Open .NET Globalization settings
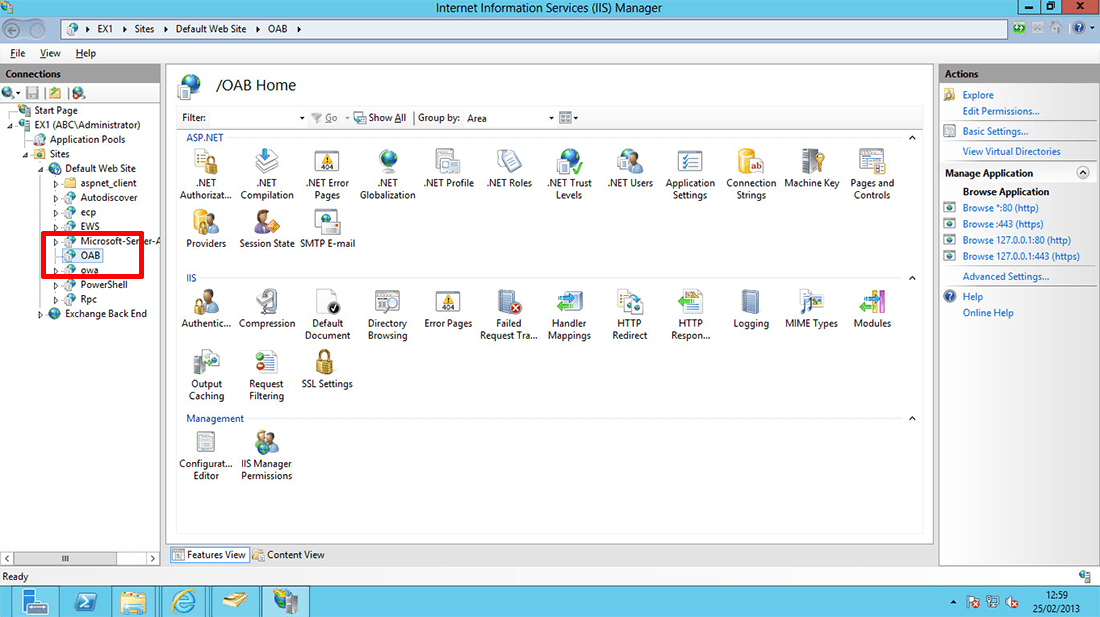Viewport: 1100px width, 617px height. (x=388, y=175)
